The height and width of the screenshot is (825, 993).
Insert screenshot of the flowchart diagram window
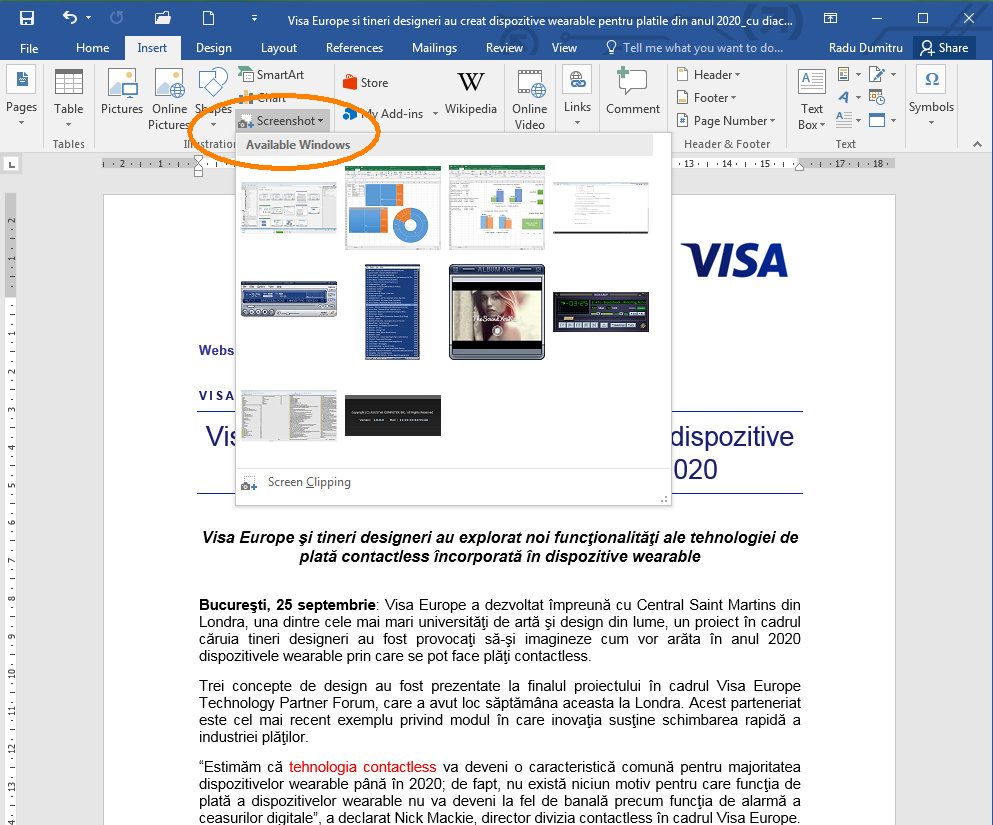pyautogui.click(x=289, y=208)
